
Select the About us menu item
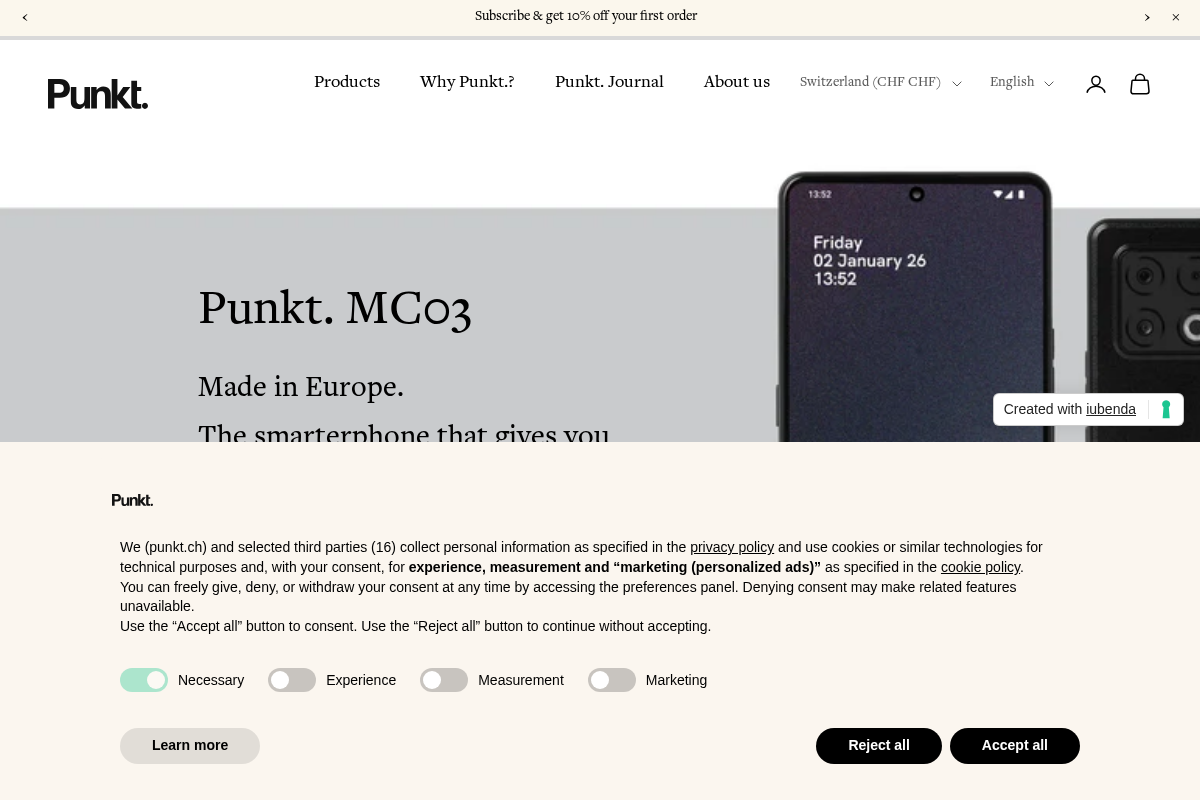click(x=736, y=83)
